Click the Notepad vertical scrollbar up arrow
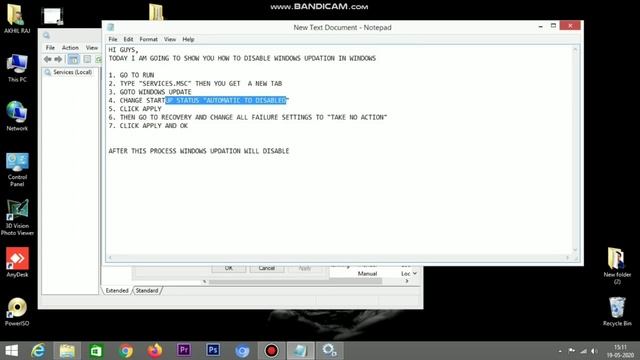 point(575,50)
